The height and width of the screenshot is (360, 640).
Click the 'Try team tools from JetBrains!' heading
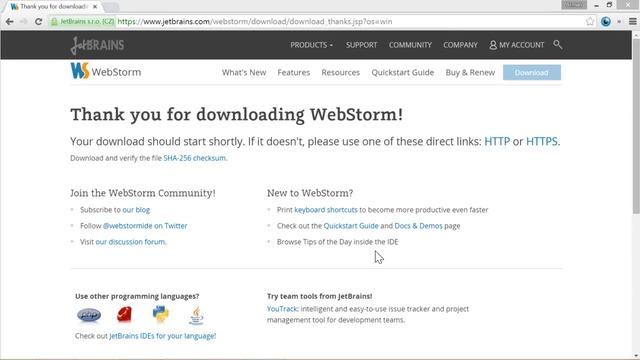pos(320,296)
